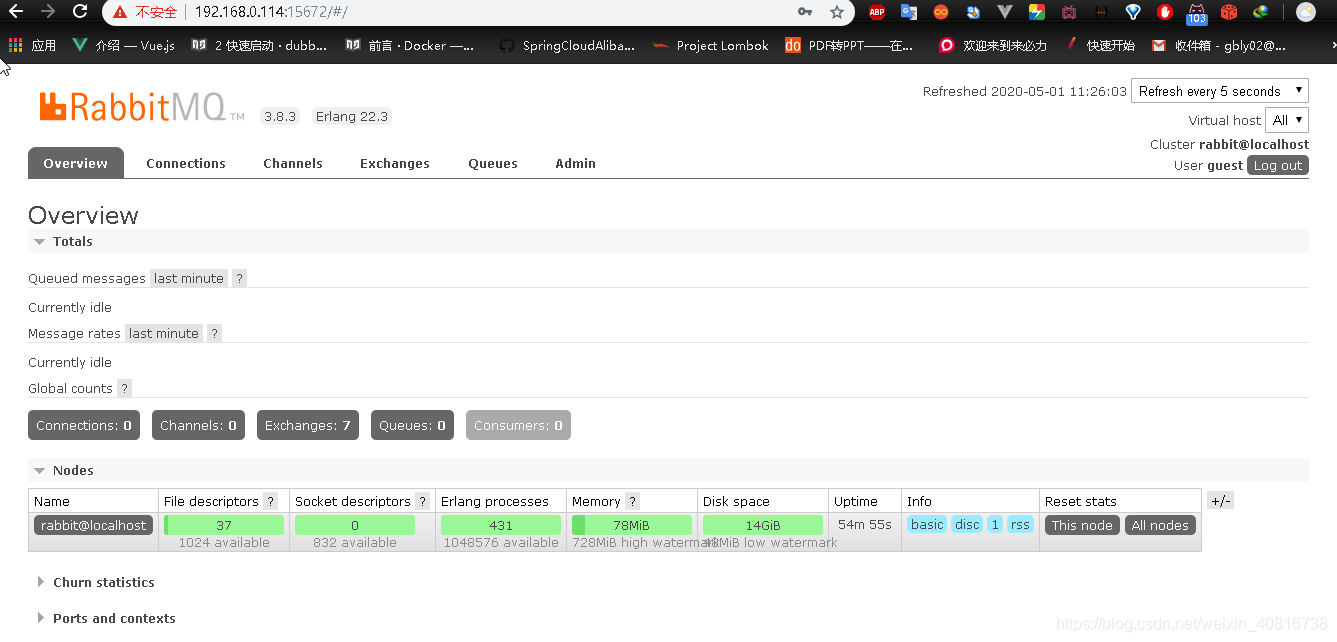Switch to the Admin tab
Screen dimensions: 1337x642
[x=576, y=163]
